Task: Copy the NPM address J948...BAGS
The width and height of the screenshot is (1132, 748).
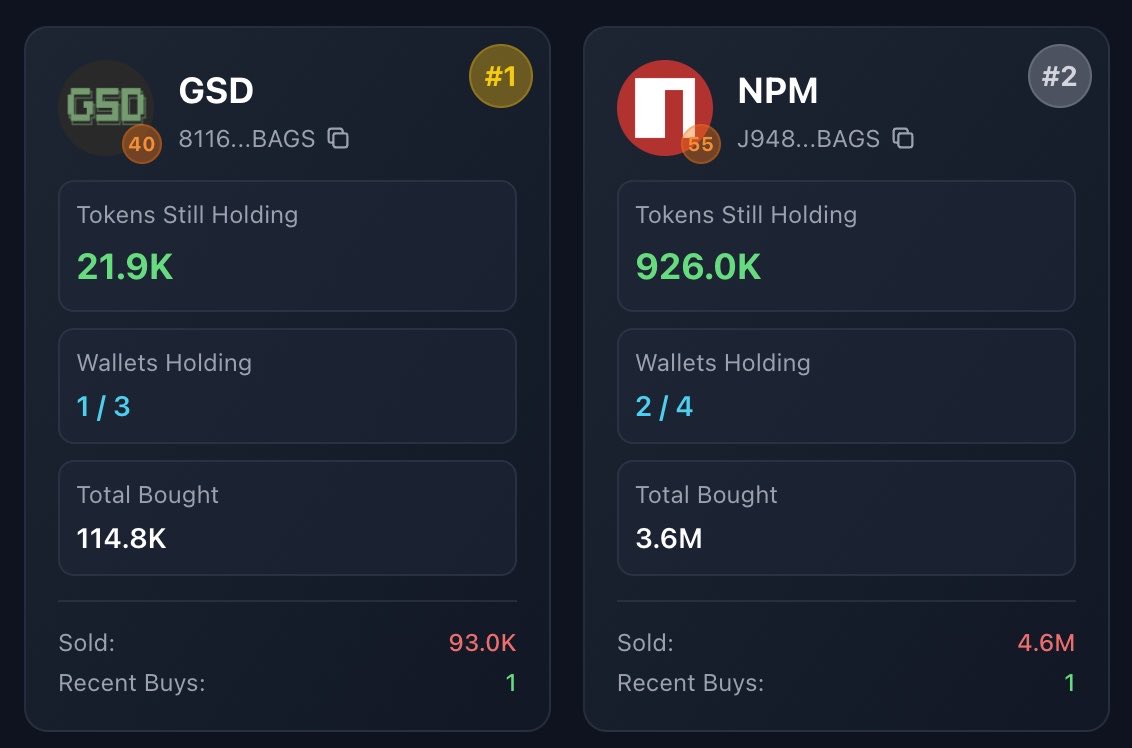Action: (902, 138)
